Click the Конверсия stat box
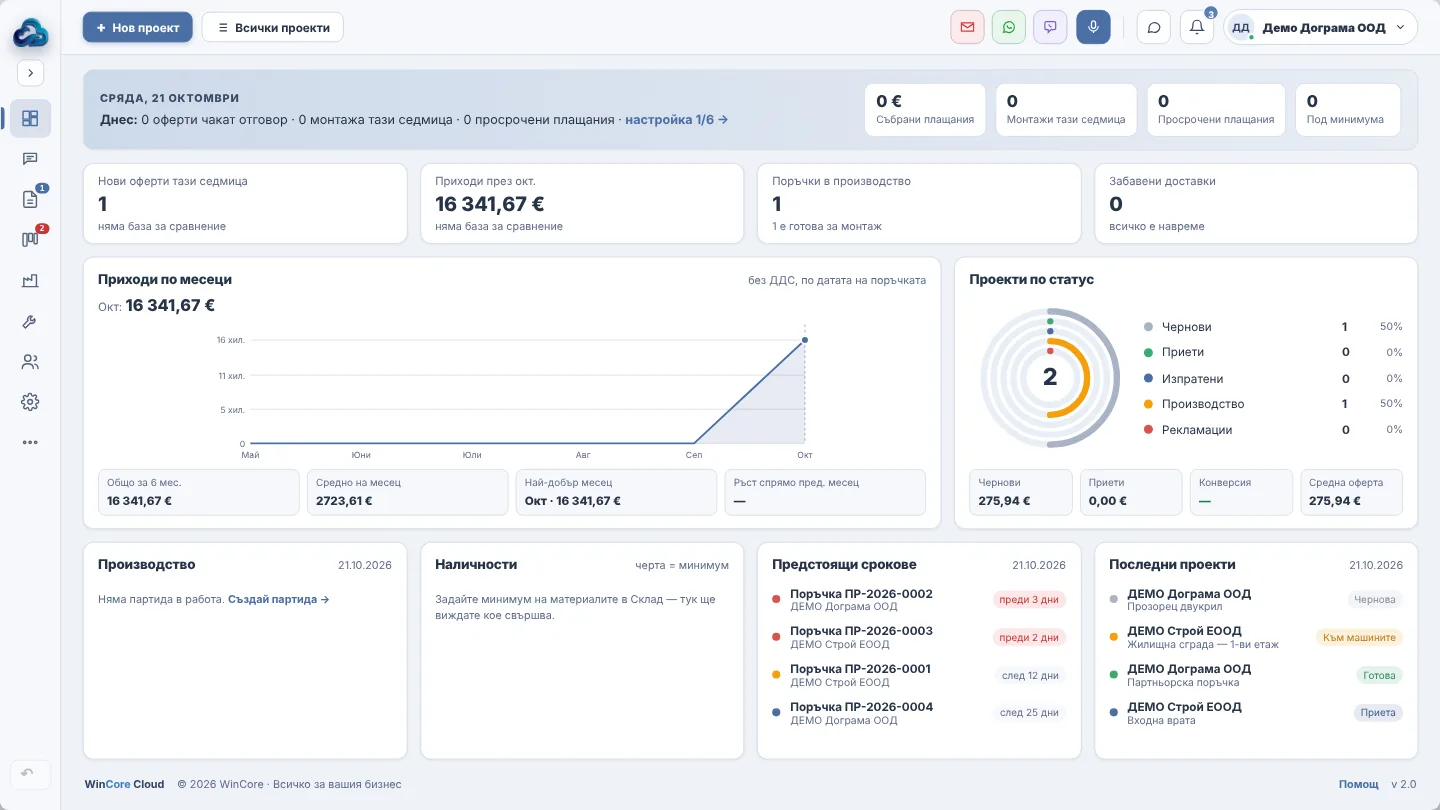The image size is (1440, 810). tap(1241, 492)
